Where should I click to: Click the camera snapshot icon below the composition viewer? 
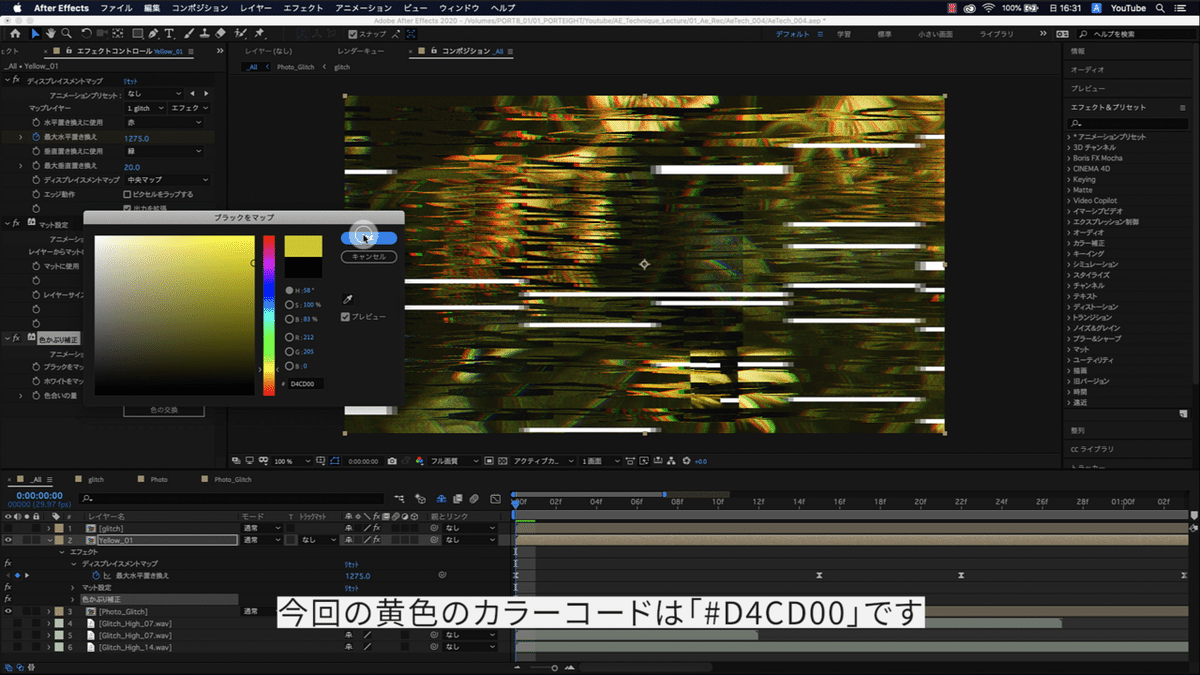391,461
